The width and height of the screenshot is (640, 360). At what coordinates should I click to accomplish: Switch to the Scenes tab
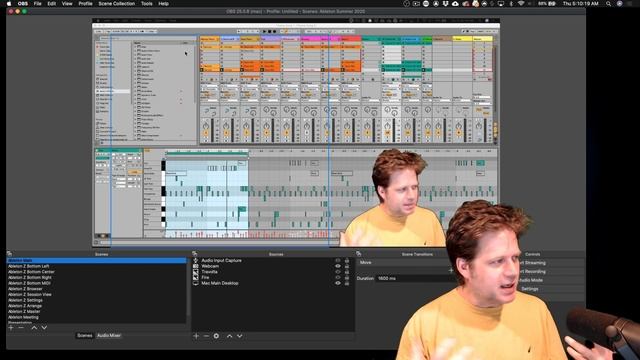click(85, 336)
